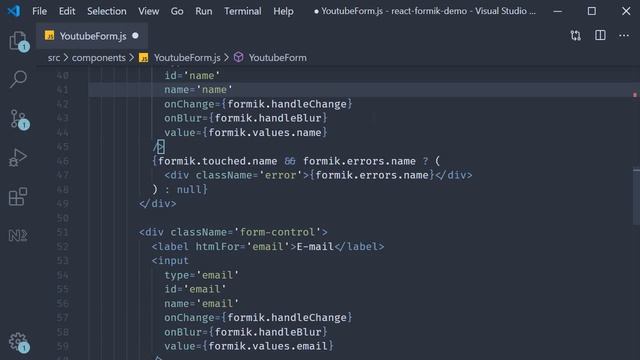The image size is (640, 360).
Task: Select the YoutubeForm.js editor tab
Action: coord(92,36)
